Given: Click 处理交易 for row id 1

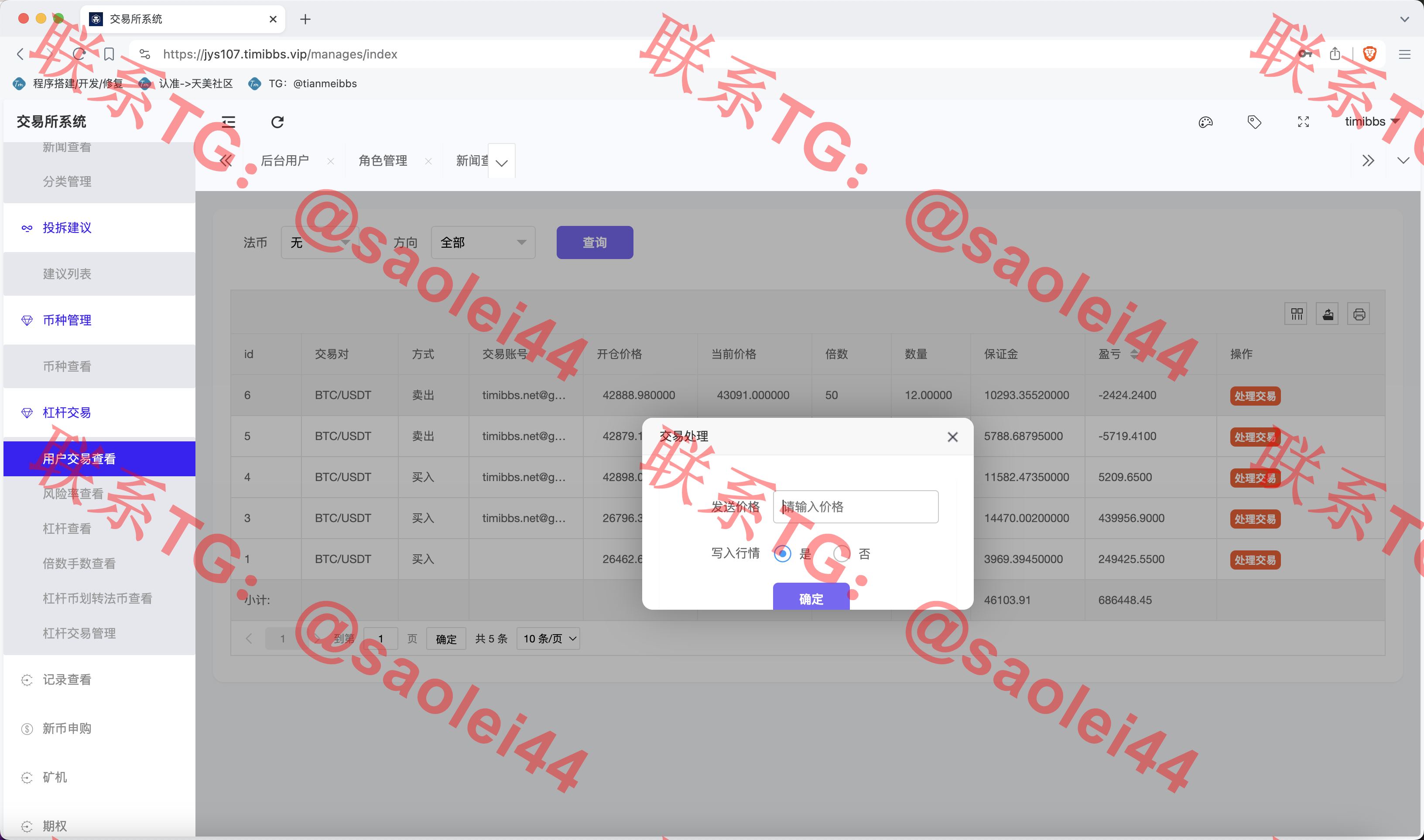Looking at the screenshot, I should click(1255, 560).
